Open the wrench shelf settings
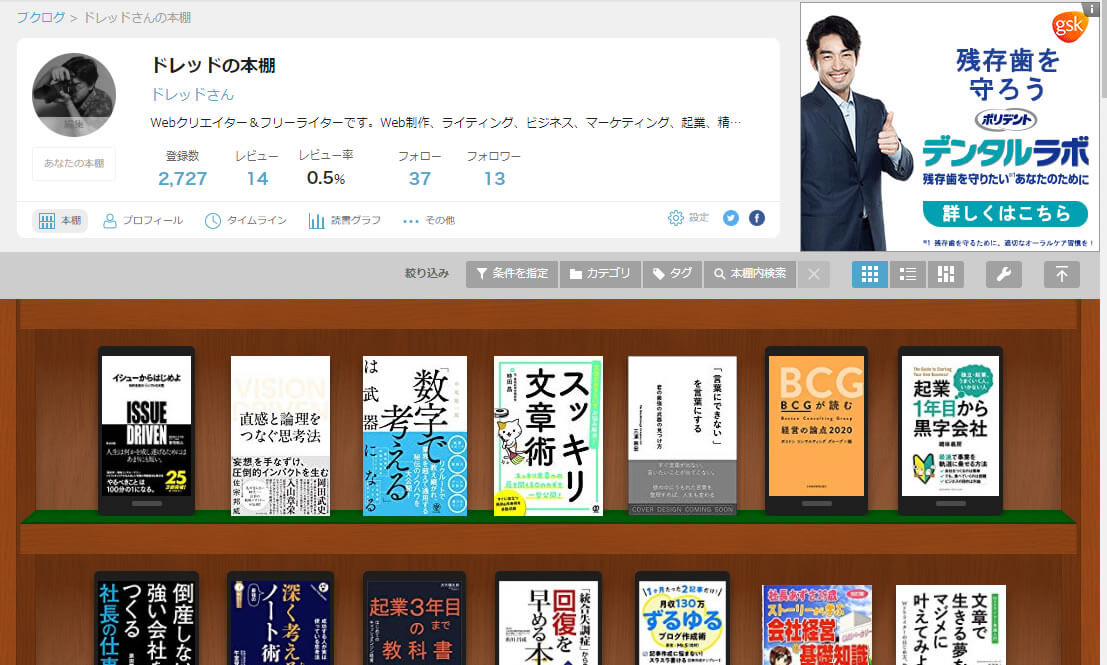The width and height of the screenshot is (1107, 665). pos(1003,274)
